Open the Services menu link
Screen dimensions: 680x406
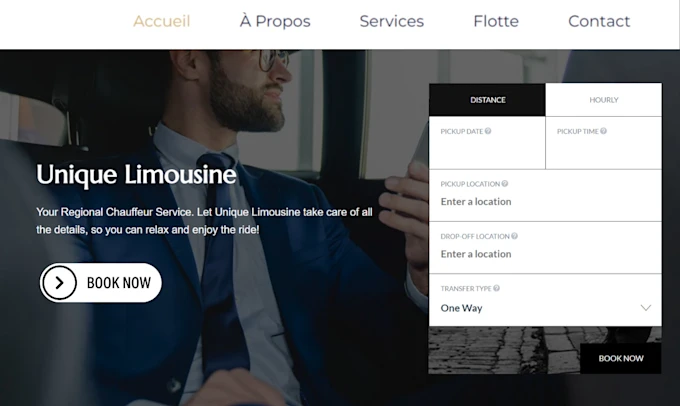[392, 21]
